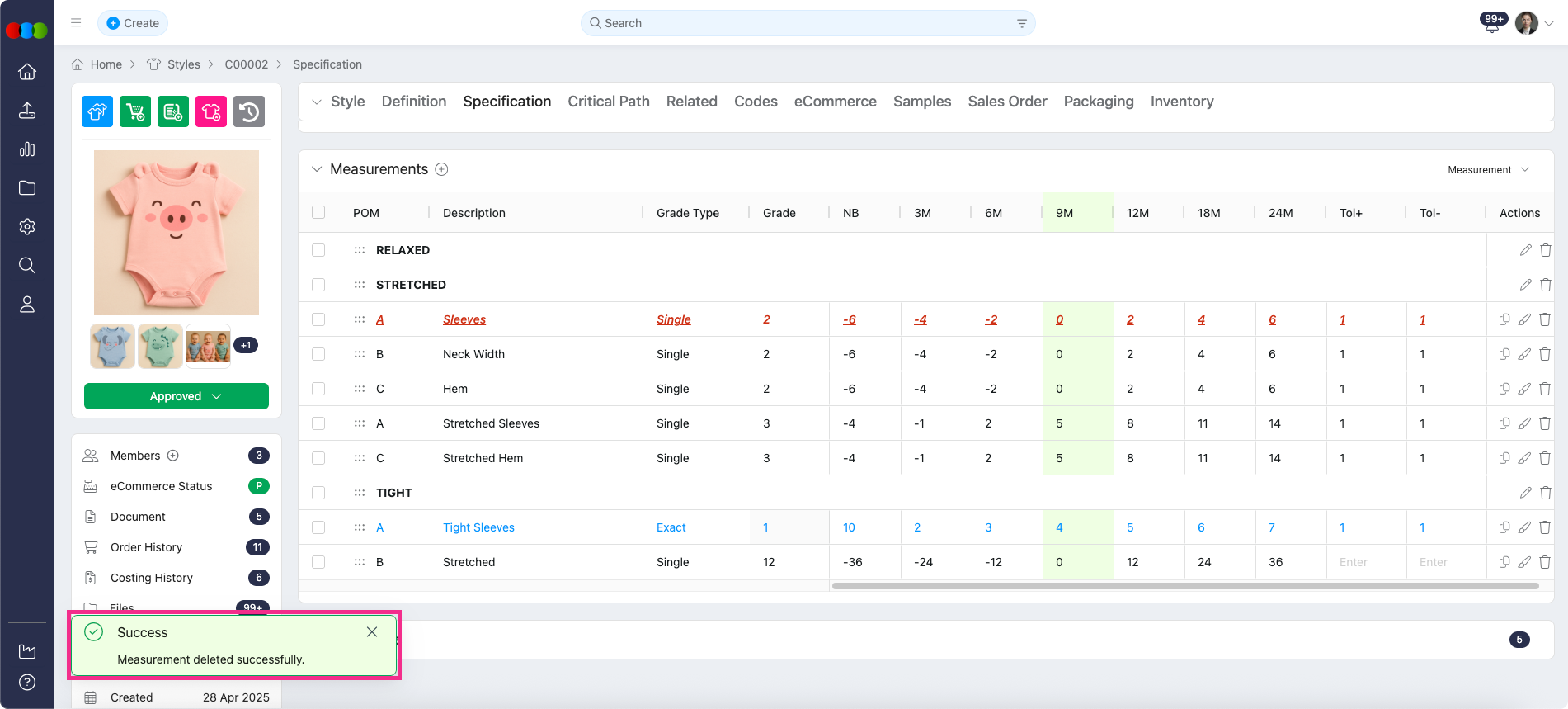
Task: Click the Add Members plus icon
Action: (x=173, y=456)
